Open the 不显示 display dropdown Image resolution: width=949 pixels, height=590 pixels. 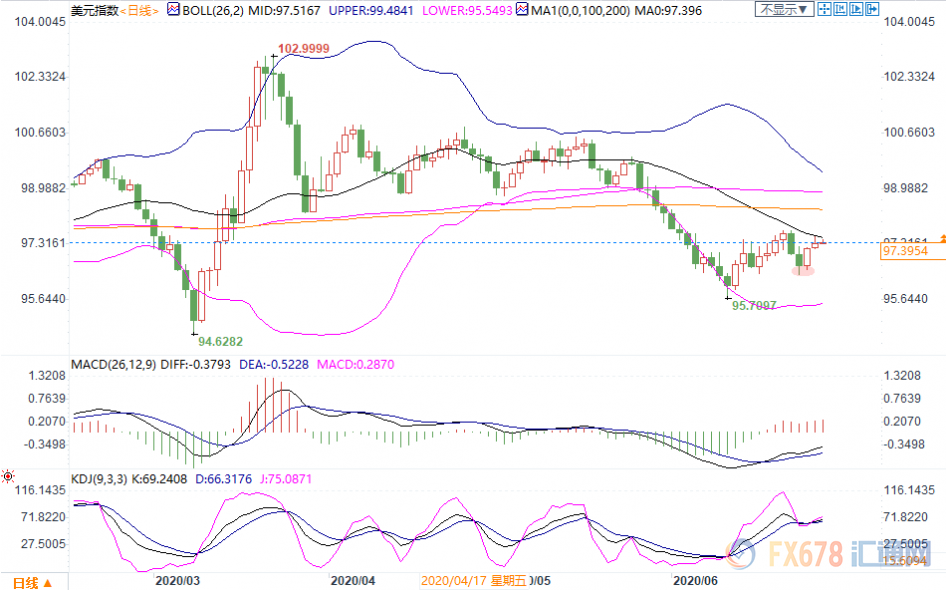pyautogui.click(x=778, y=9)
